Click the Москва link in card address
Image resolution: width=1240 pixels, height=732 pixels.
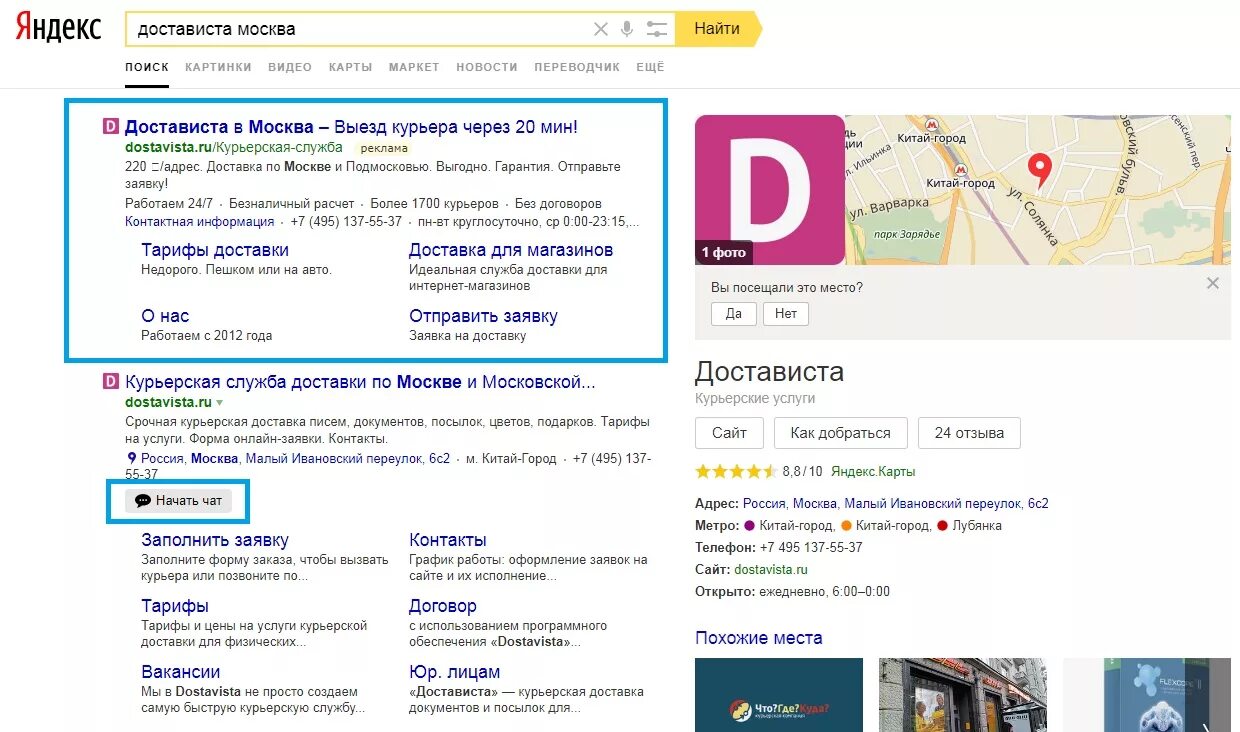pyautogui.click(x=814, y=503)
